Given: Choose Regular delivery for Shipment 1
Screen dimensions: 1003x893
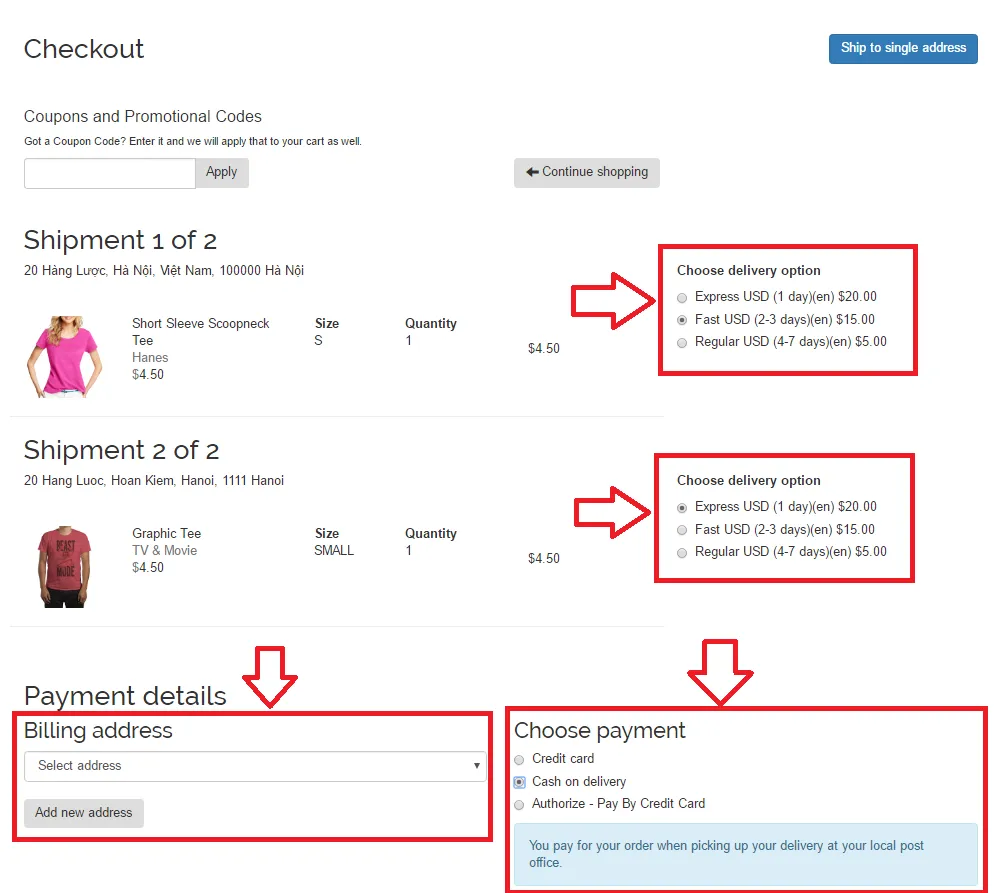Looking at the screenshot, I should click(x=682, y=342).
